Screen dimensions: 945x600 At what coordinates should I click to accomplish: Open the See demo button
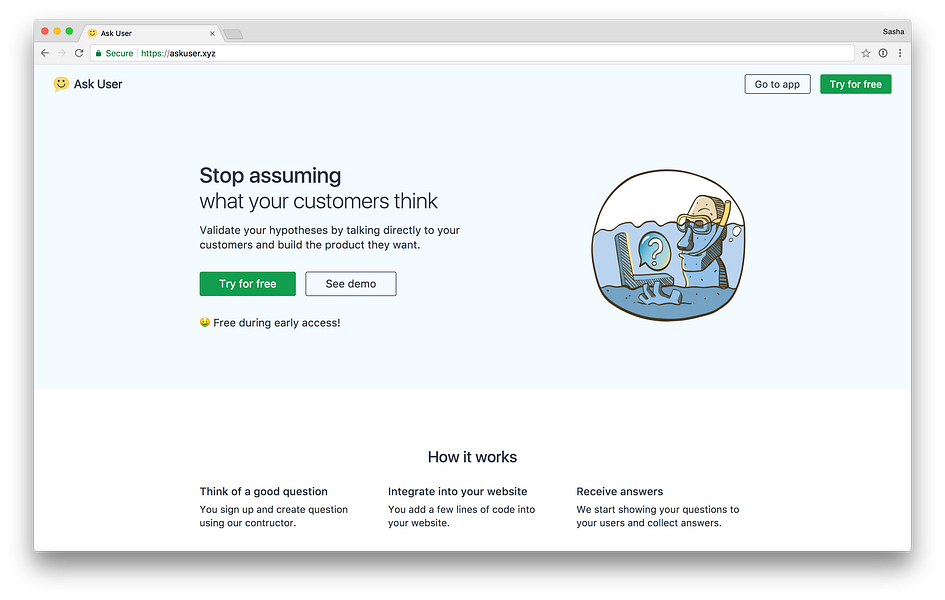coord(351,284)
